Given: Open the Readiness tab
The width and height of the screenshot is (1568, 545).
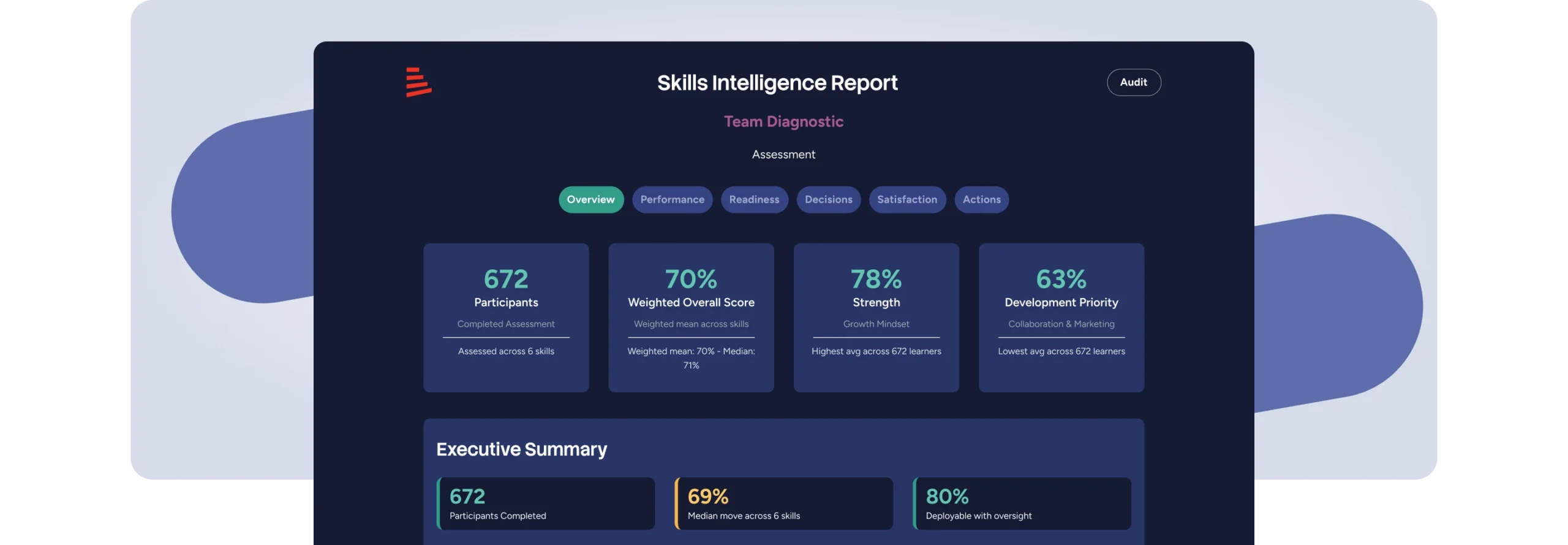Looking at the screenshot, I should (x=754, y=199).
